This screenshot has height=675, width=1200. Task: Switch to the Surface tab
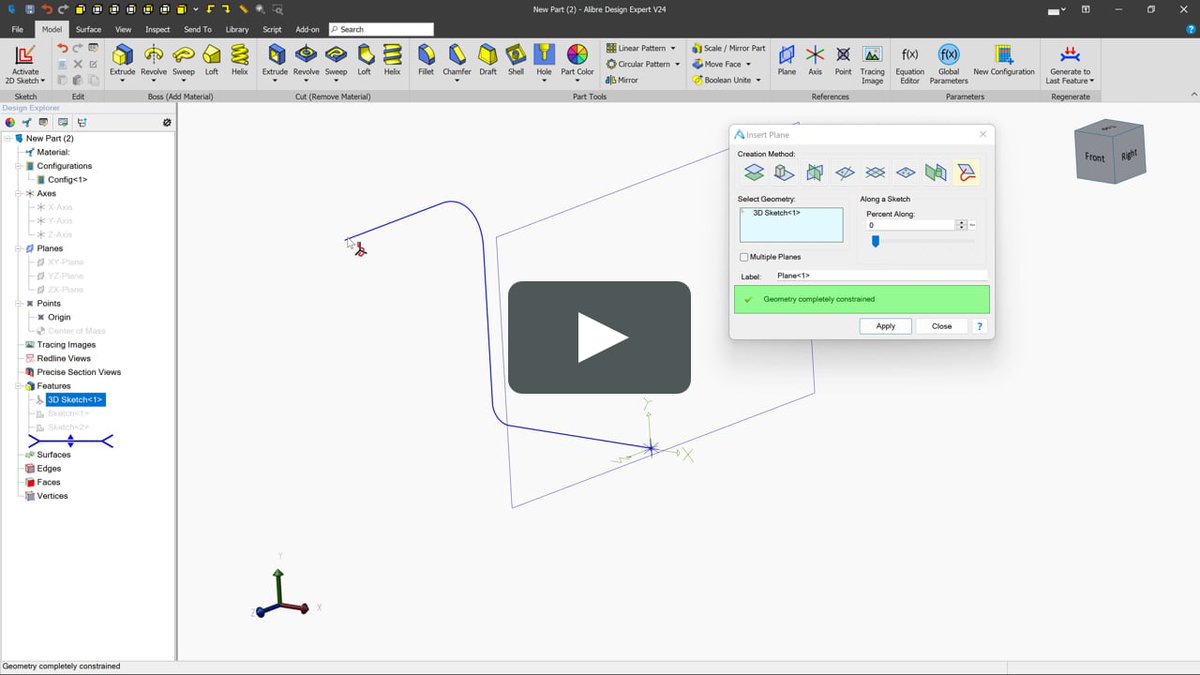(x=88, y=29)
